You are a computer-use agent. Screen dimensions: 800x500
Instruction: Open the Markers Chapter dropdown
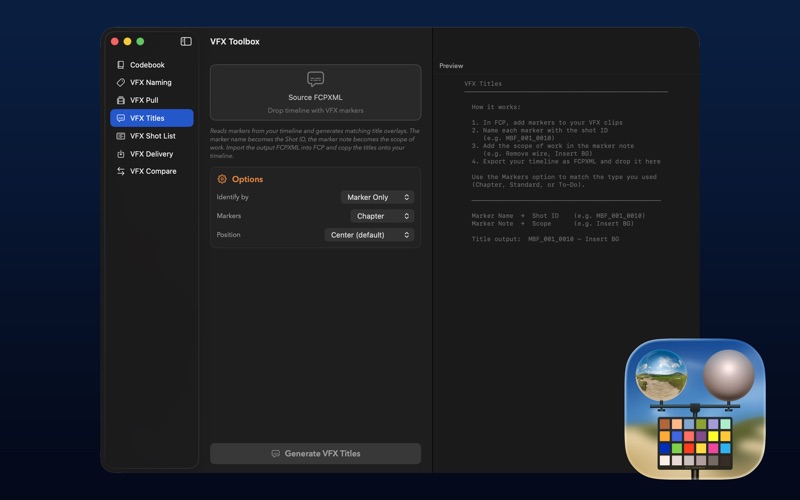pyautogui.click(x=382, y=216)
